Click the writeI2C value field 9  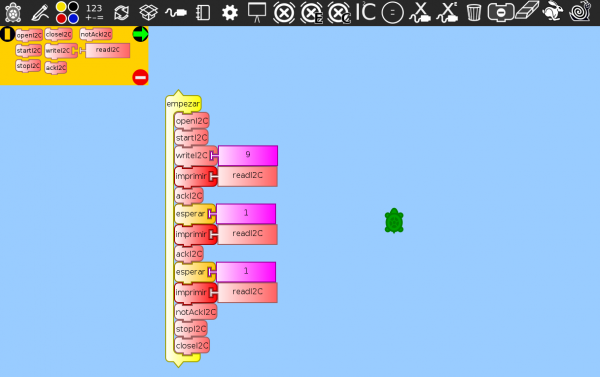[x=248, y=155]
